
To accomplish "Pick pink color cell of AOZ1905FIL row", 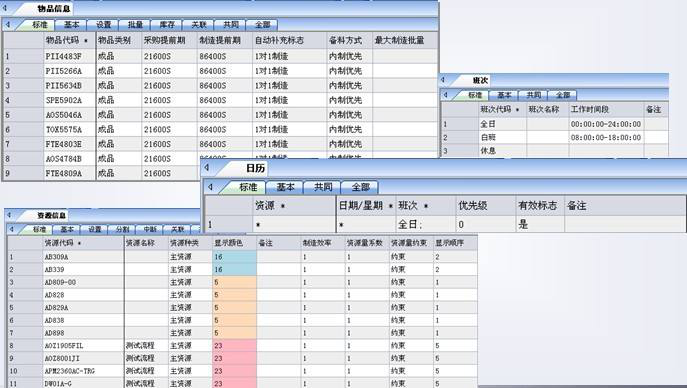I will pos(234,346).
